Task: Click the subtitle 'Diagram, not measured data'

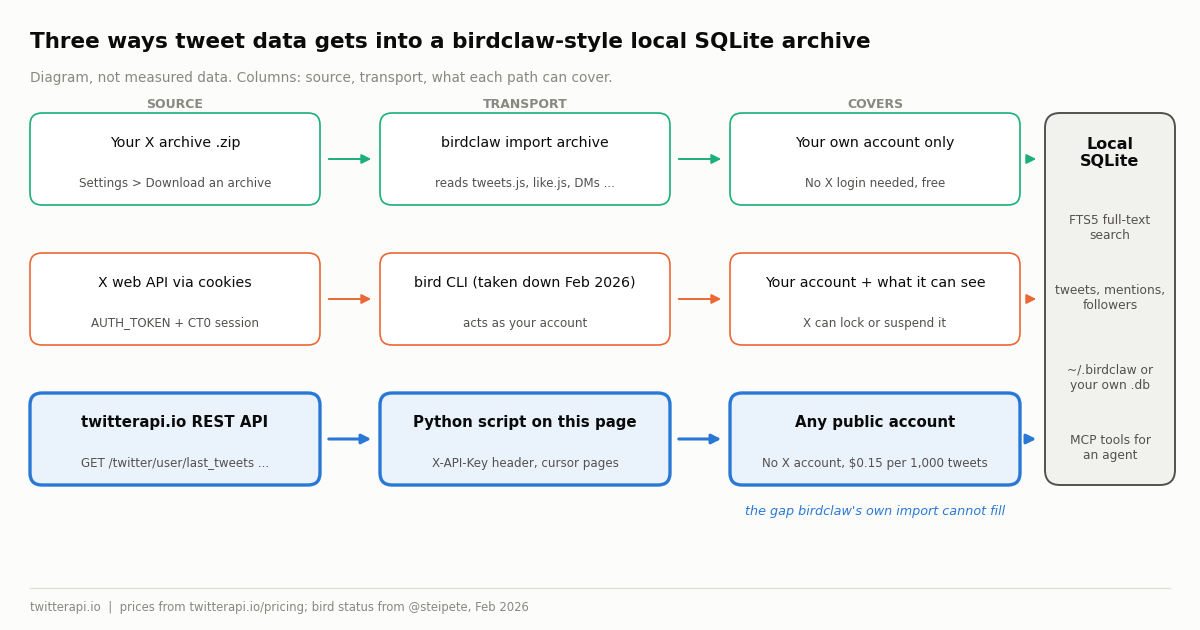Action: point(321,78)
